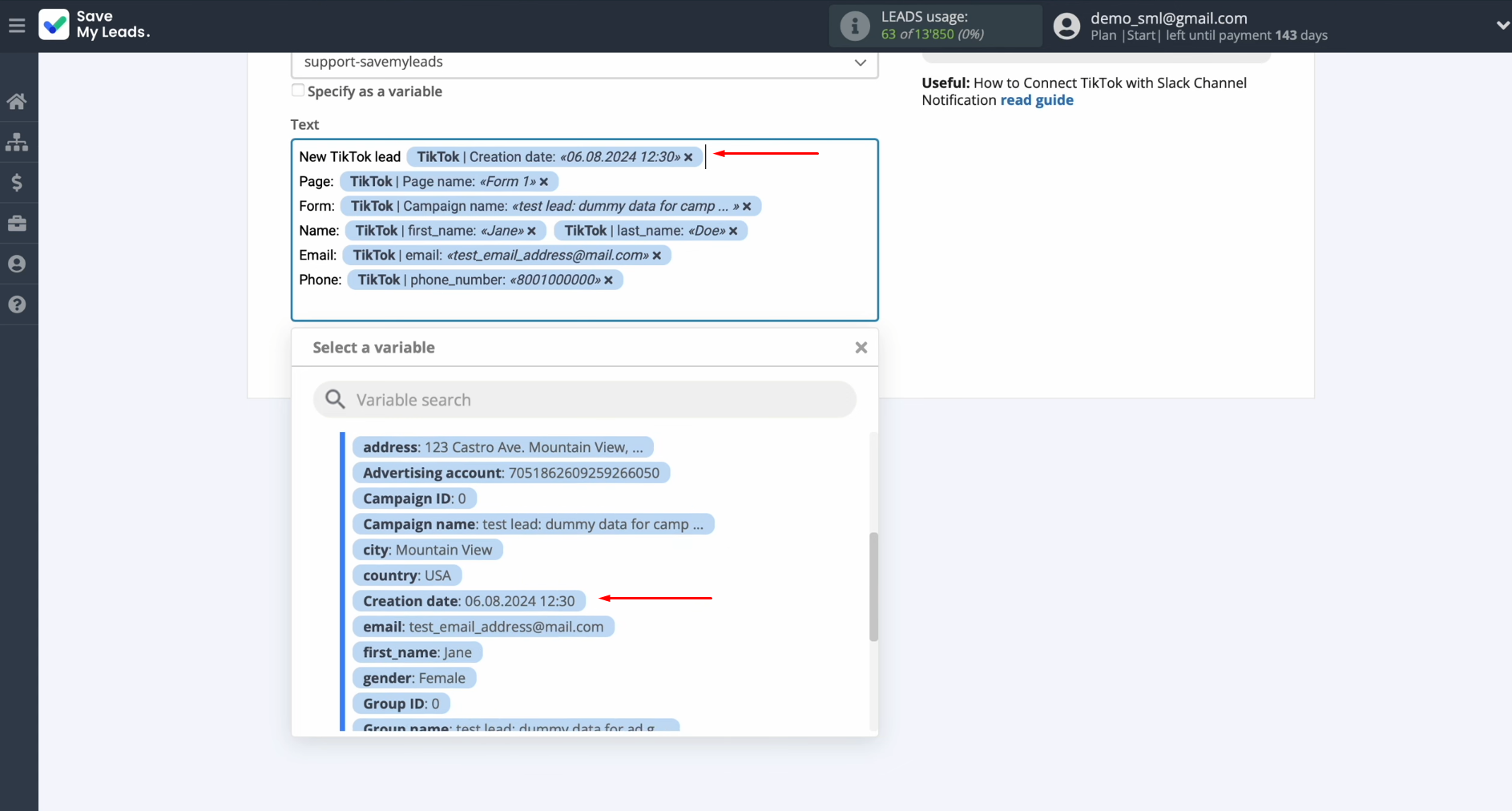Viewport: 1512px width, 811px height.
Task: Select the address variable
Action: [x=502, y=447]
